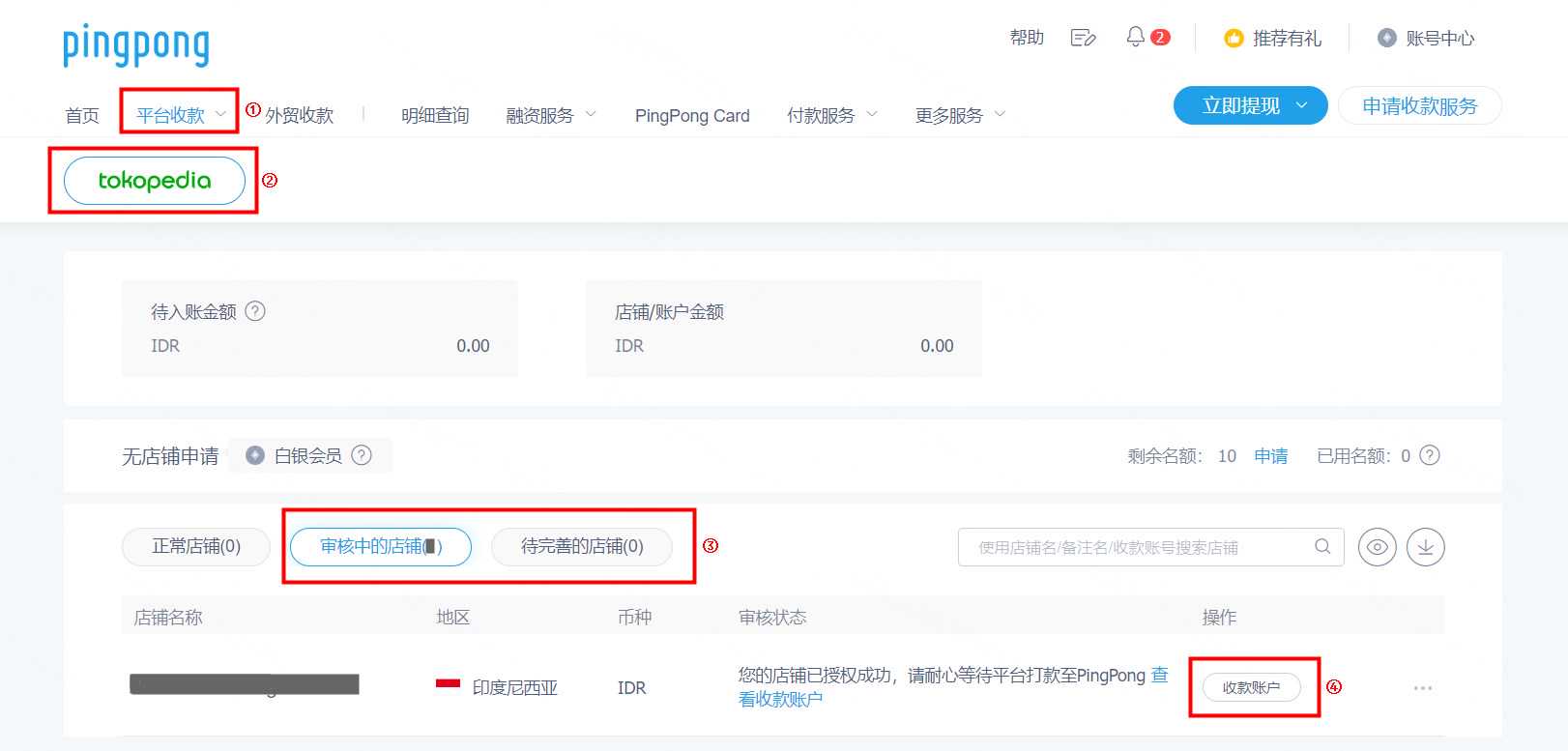Viewport: 1568px width, 751px height.
Task: Select the 待完善的店铺(0) tab
Action: [x=582, y=546]
